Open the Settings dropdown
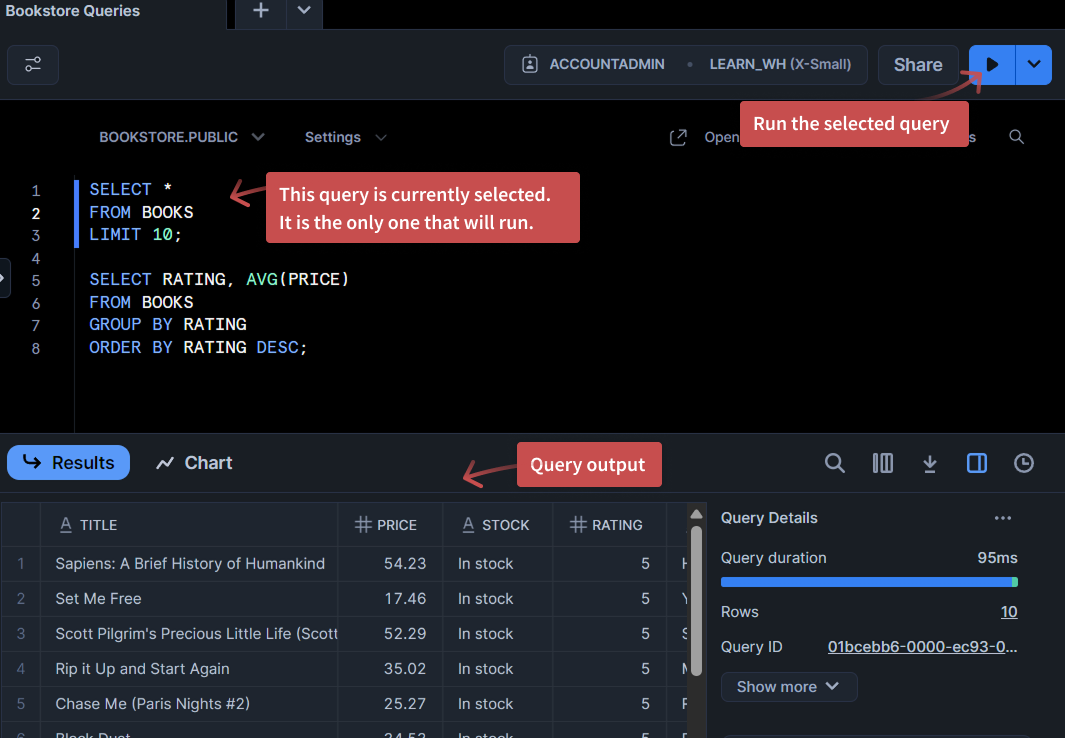 click(346, 137)
